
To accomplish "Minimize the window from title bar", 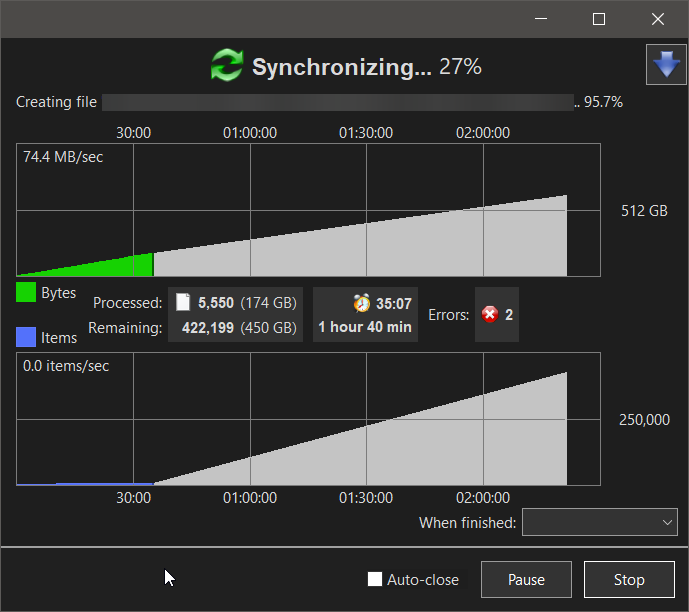I will point(541,19).
